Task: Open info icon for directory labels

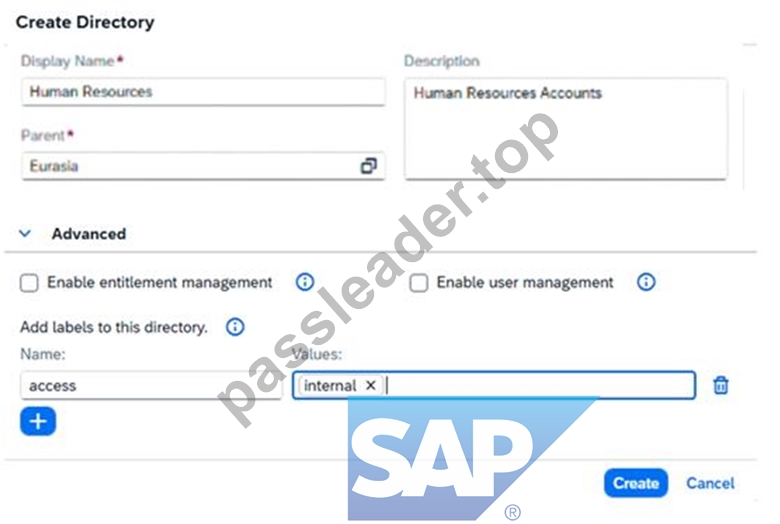Action: [235, 327]
